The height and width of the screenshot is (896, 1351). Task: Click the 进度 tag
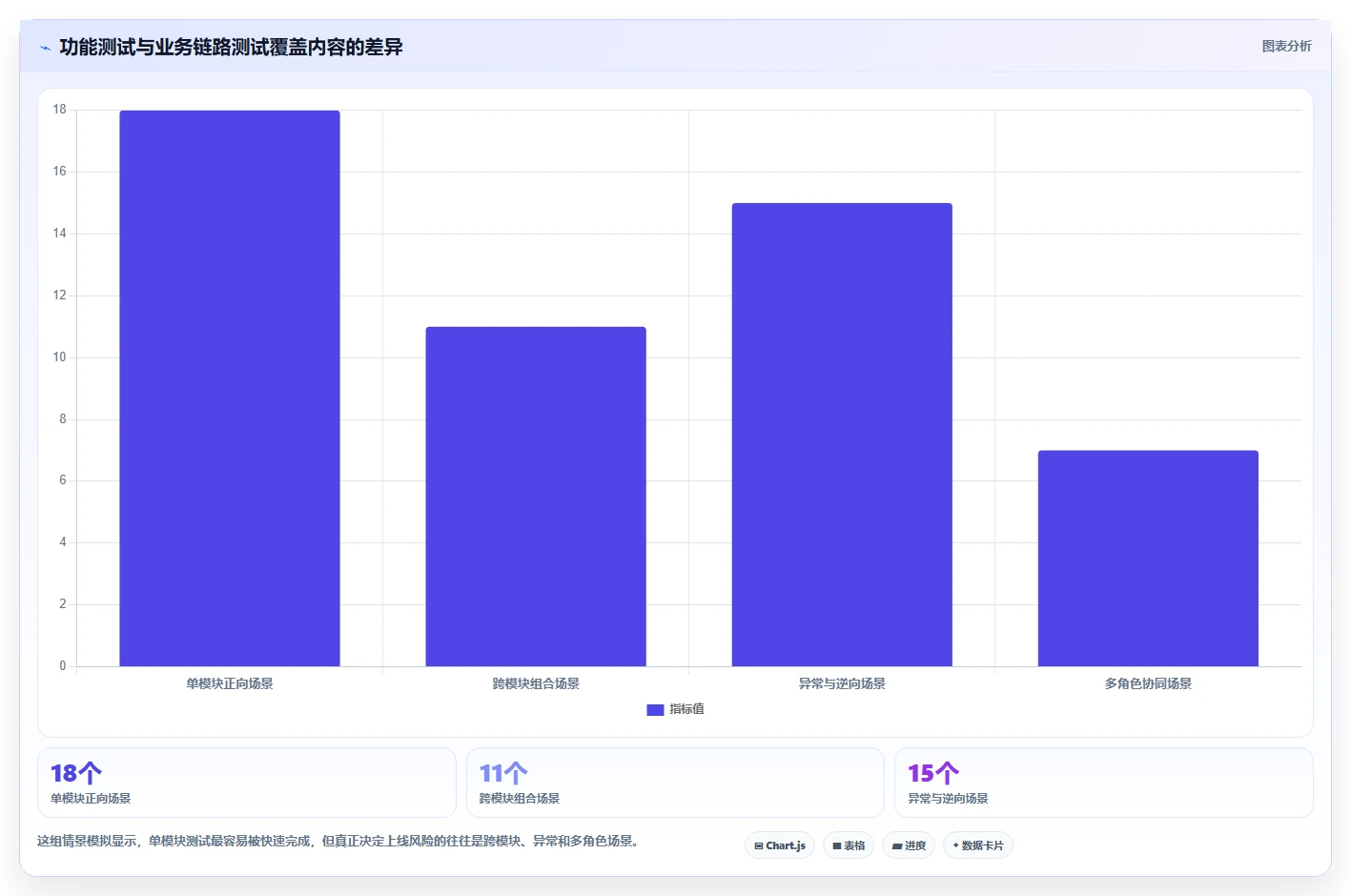(x=909, y=845)
